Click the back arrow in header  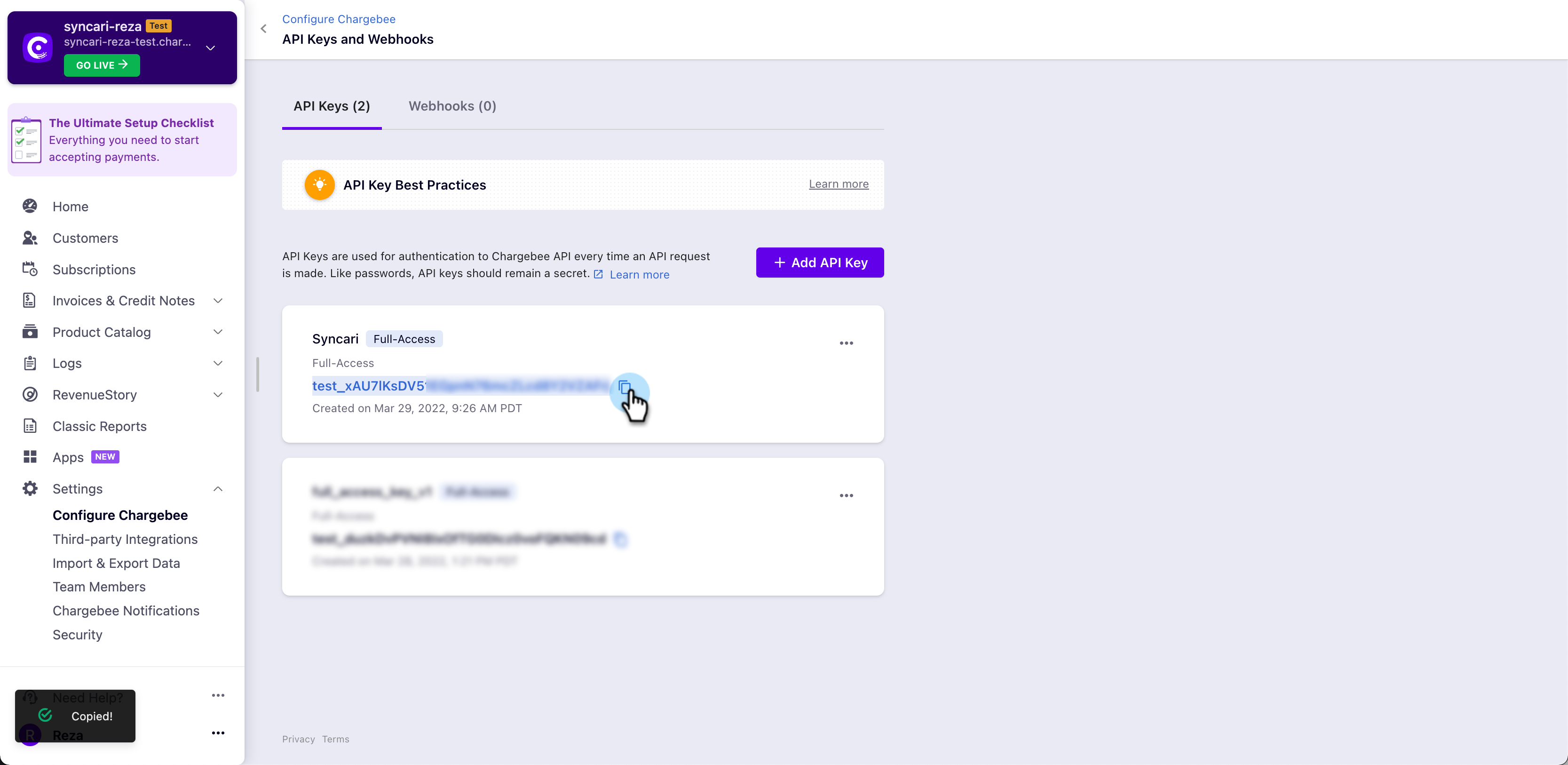tap(263, 29)
